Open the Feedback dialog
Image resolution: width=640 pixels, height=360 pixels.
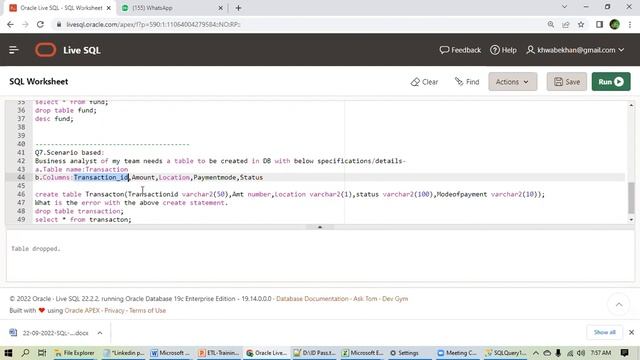(x=460, y=50)
